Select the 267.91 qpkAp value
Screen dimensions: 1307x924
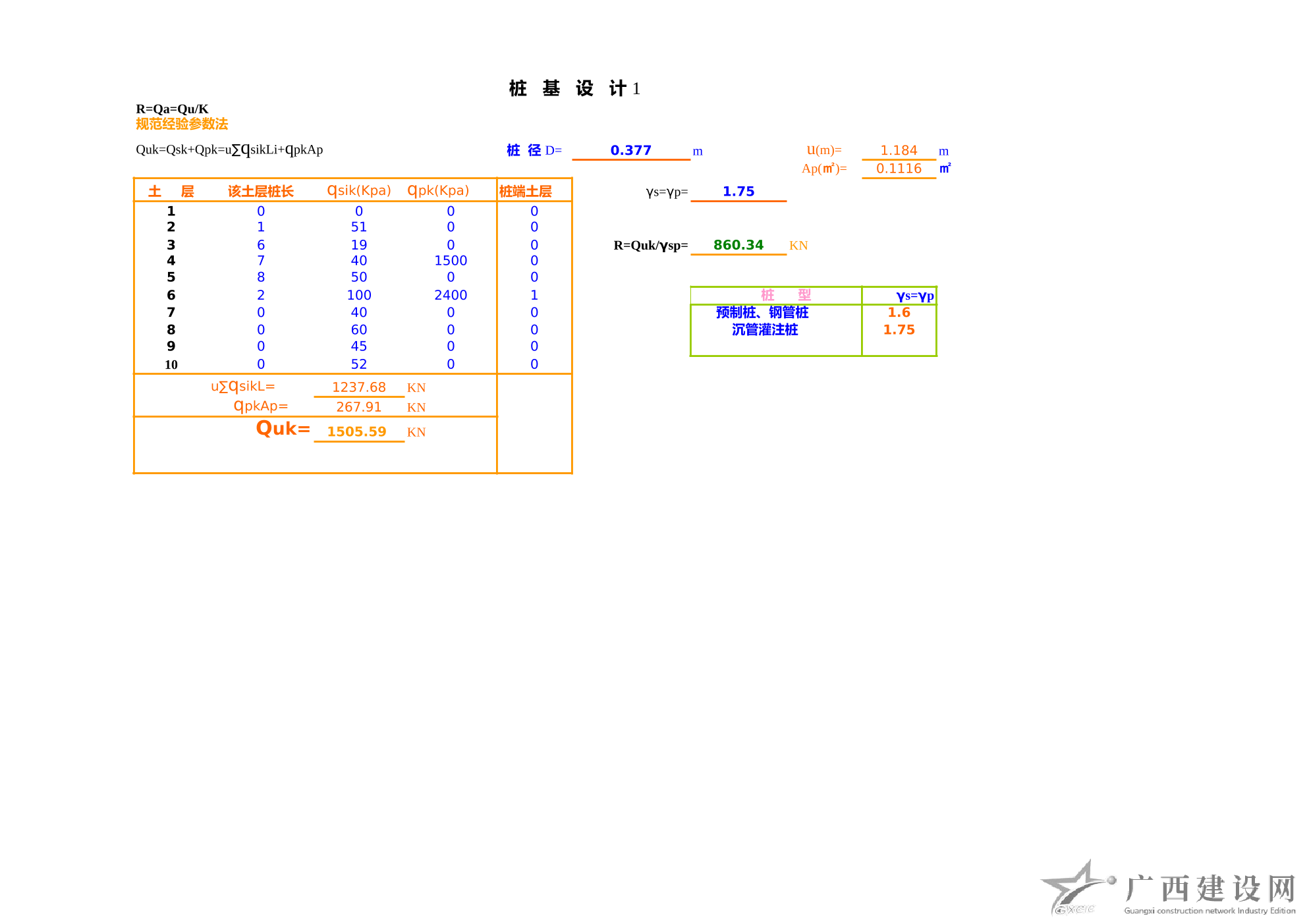tap(358, 407)
